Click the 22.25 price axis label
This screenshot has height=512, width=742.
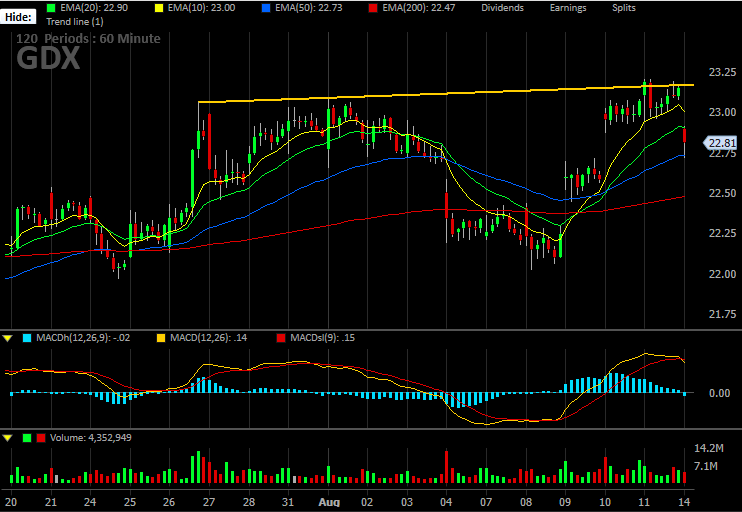pos(722,233)
